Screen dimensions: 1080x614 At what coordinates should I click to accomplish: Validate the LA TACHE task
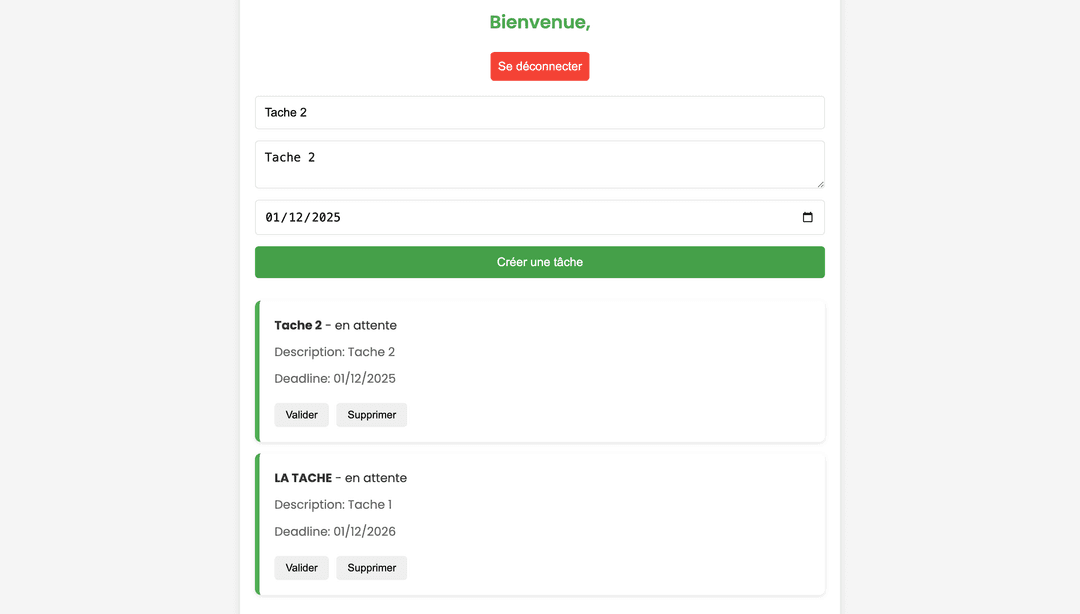click(x=301, y=568)
